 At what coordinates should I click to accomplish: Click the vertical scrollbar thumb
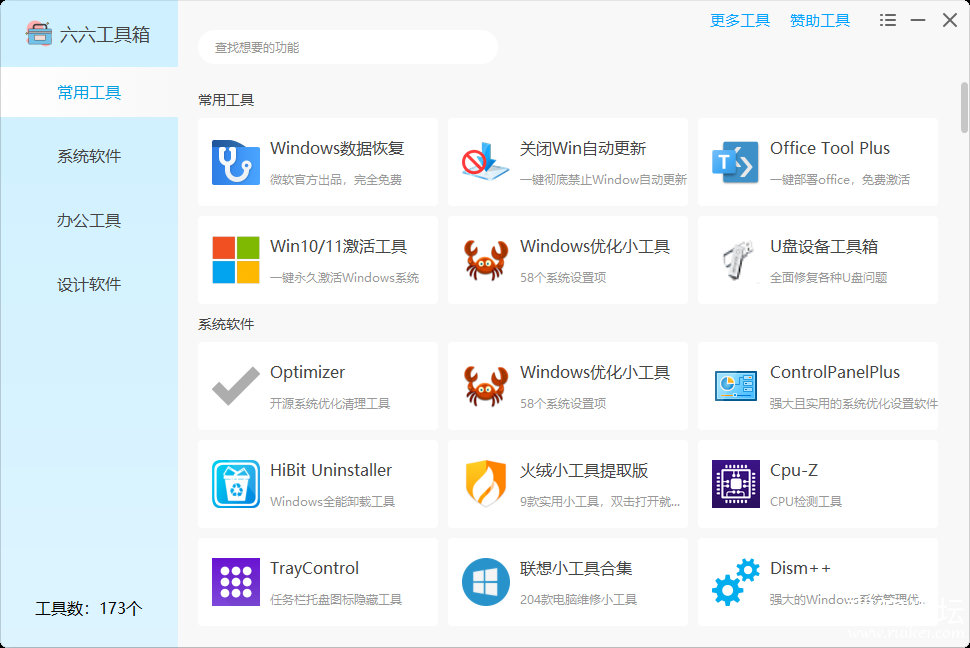pos(964,107)
